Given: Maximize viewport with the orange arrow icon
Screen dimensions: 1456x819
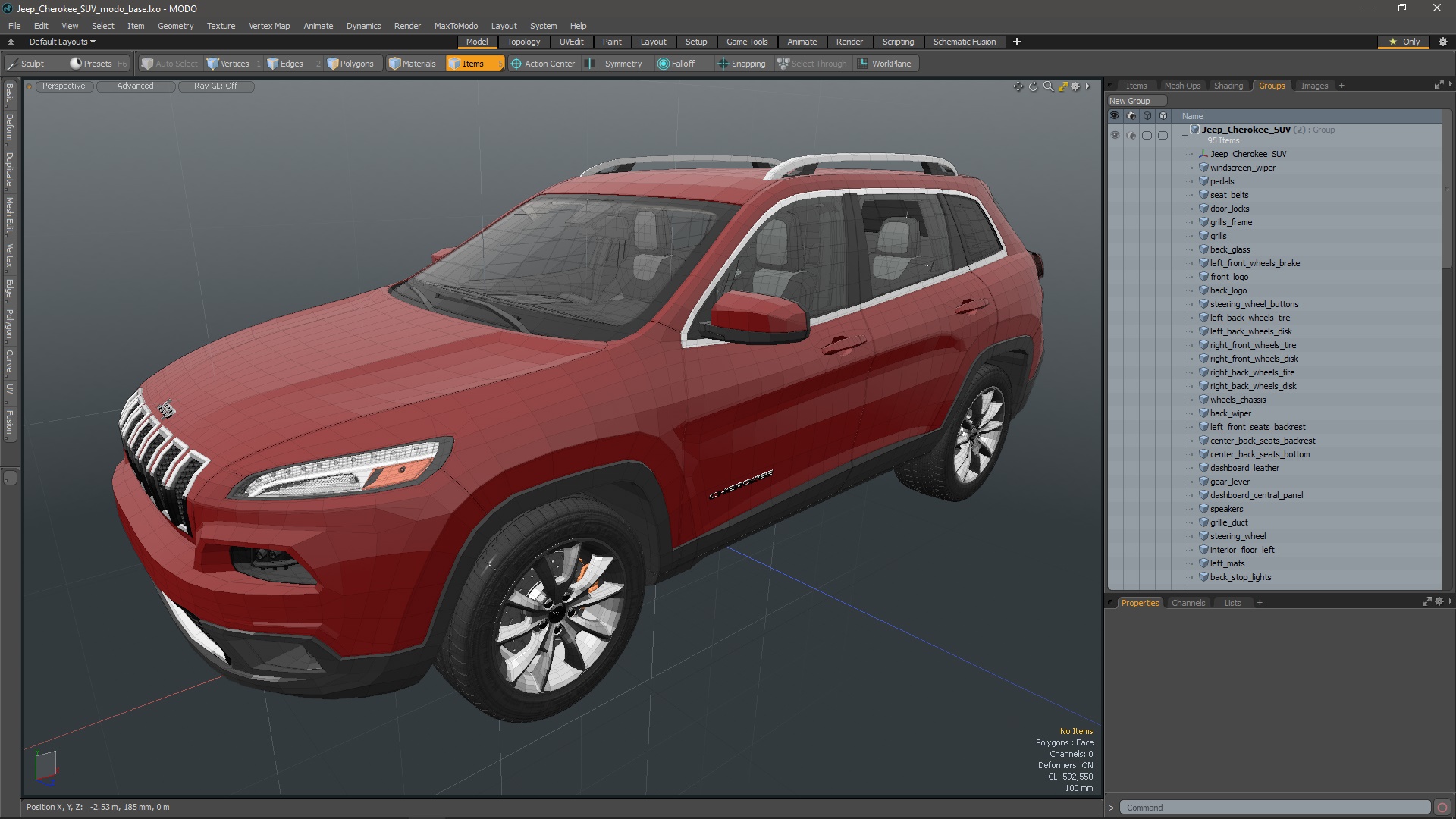Looking at the screenshot, I should pyautogui.click(x=1062, y=86).
